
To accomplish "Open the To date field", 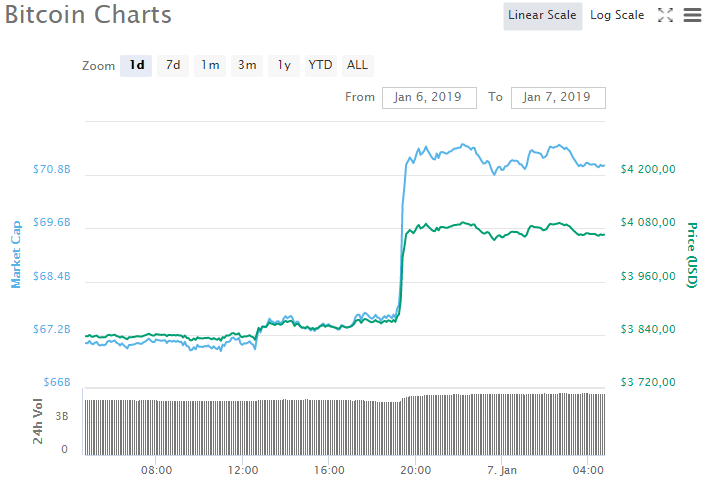I will pos(558,97).
